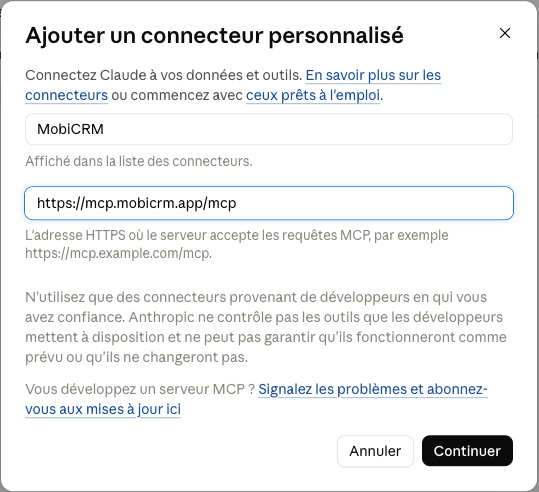
Task: Focus the MobiCRM connector name field
Action: click(269, 129)
